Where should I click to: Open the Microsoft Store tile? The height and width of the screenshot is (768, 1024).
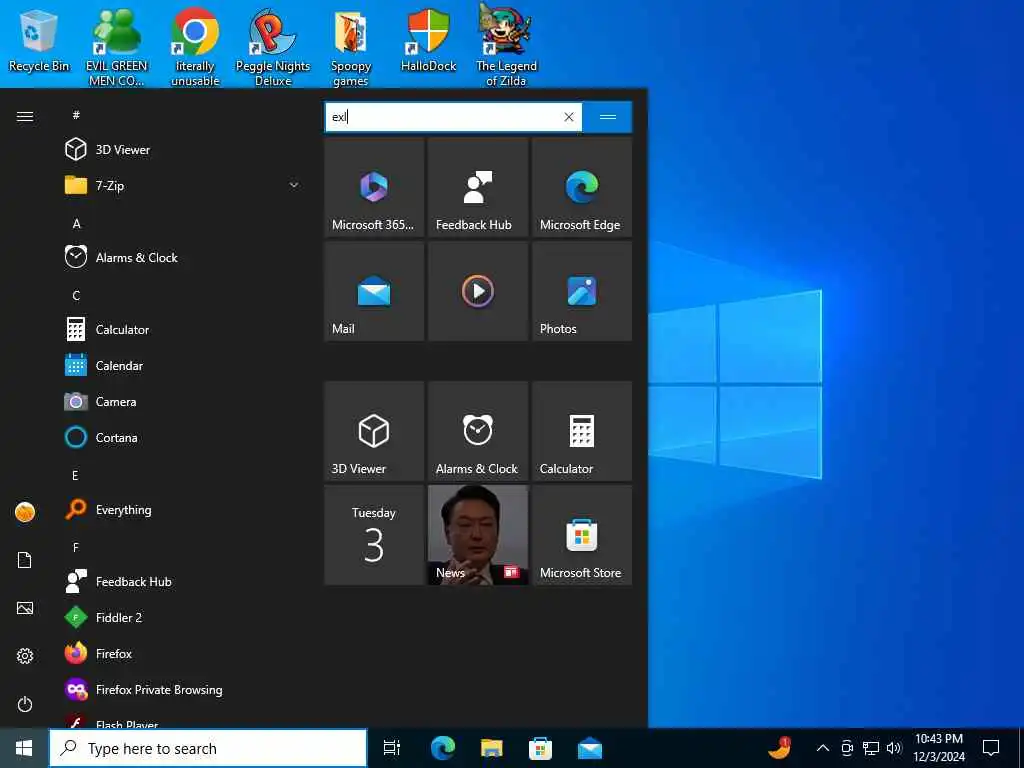click(582, 535)
